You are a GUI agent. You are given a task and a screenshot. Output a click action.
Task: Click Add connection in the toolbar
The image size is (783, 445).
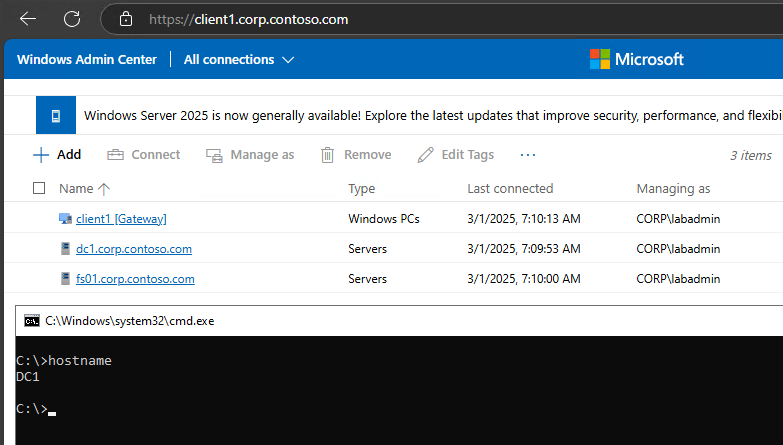point(57,155)
